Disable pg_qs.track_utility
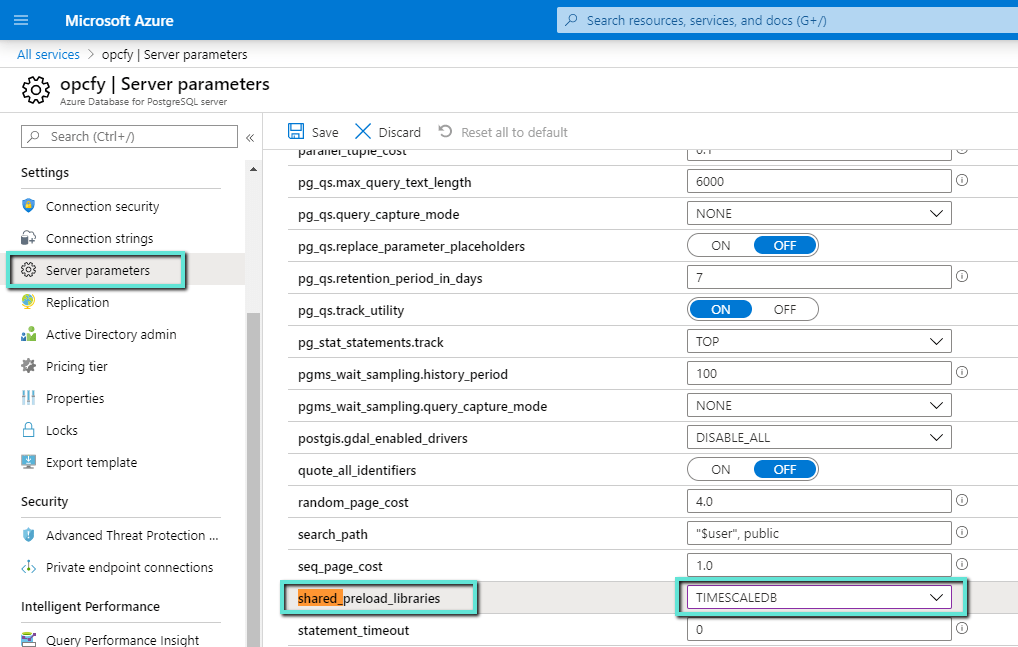 (x=786, y=309)
